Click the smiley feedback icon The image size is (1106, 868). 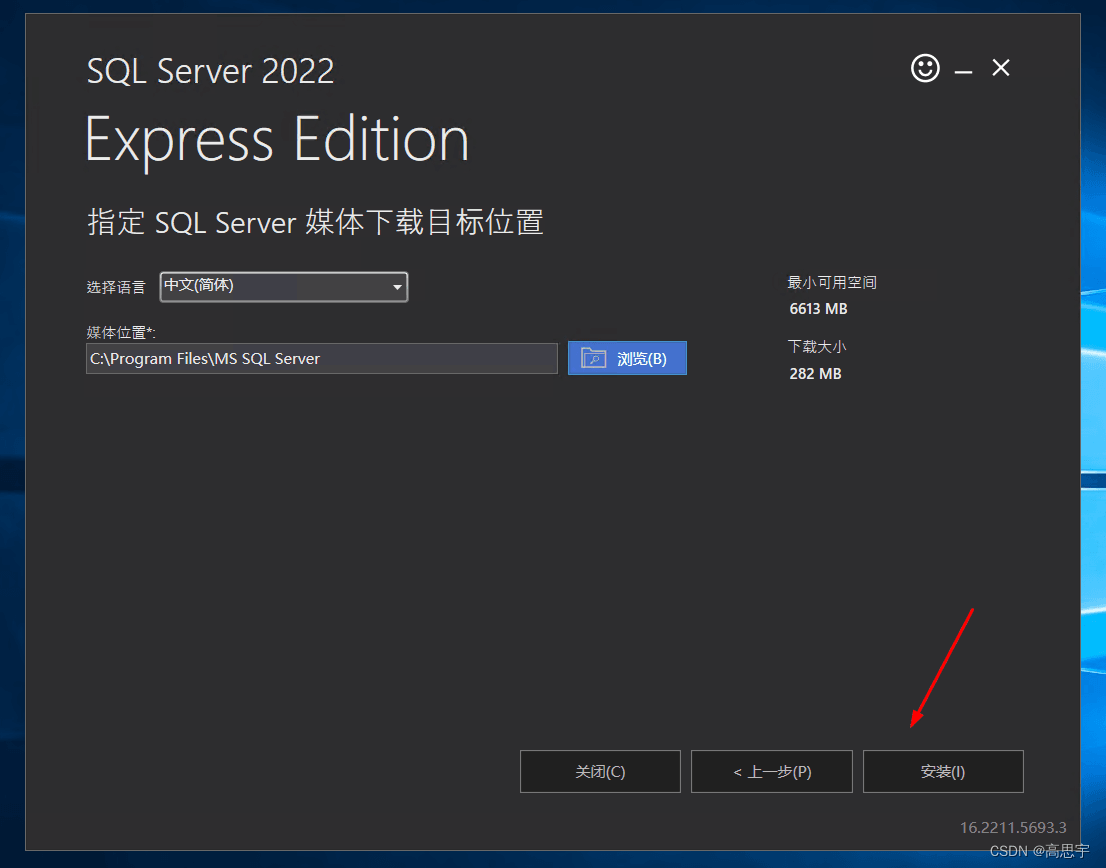click(x=925, y=68)
